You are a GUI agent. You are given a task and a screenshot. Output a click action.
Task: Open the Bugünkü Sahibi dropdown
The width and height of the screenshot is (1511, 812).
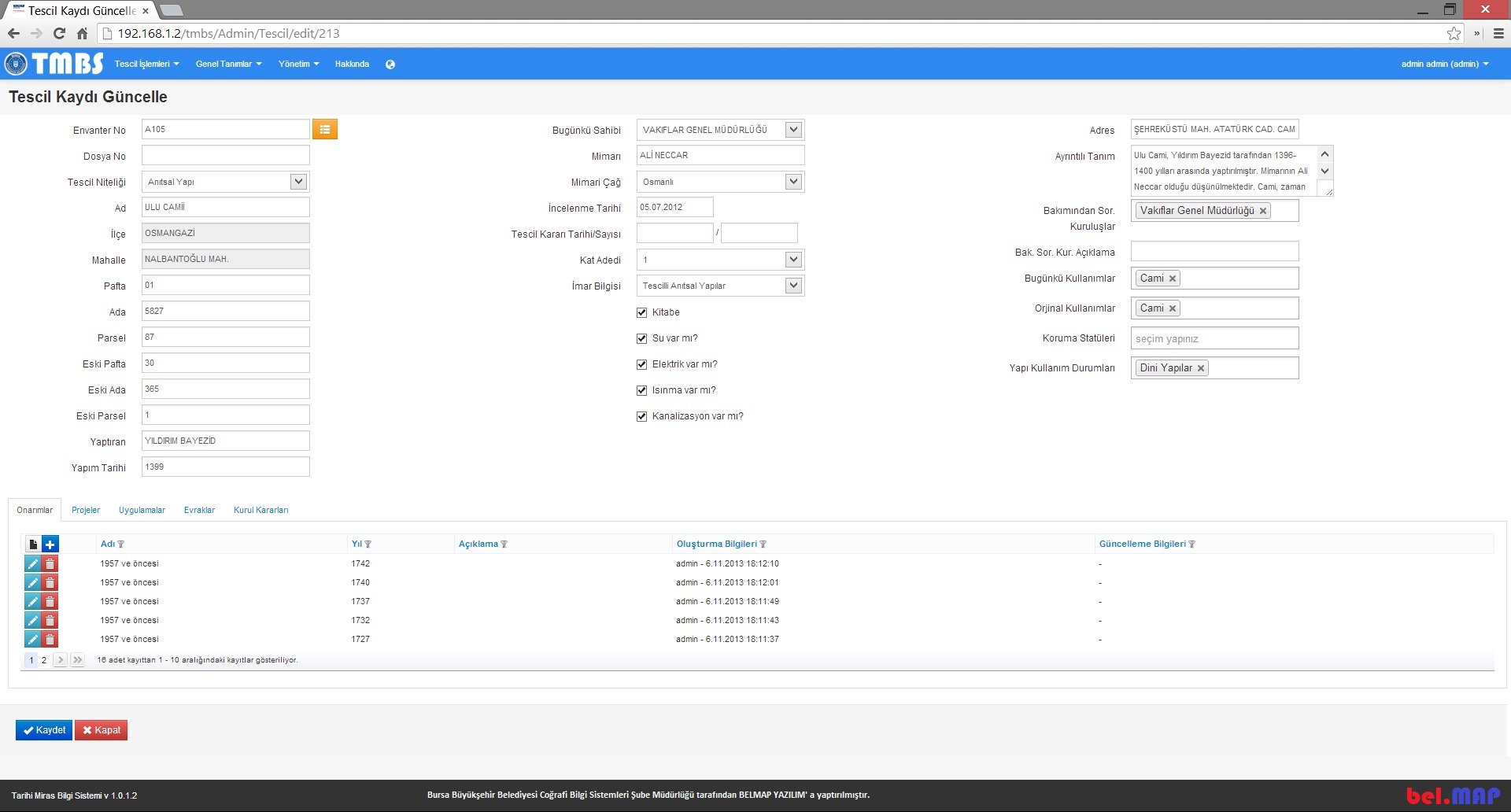(793, 130)
